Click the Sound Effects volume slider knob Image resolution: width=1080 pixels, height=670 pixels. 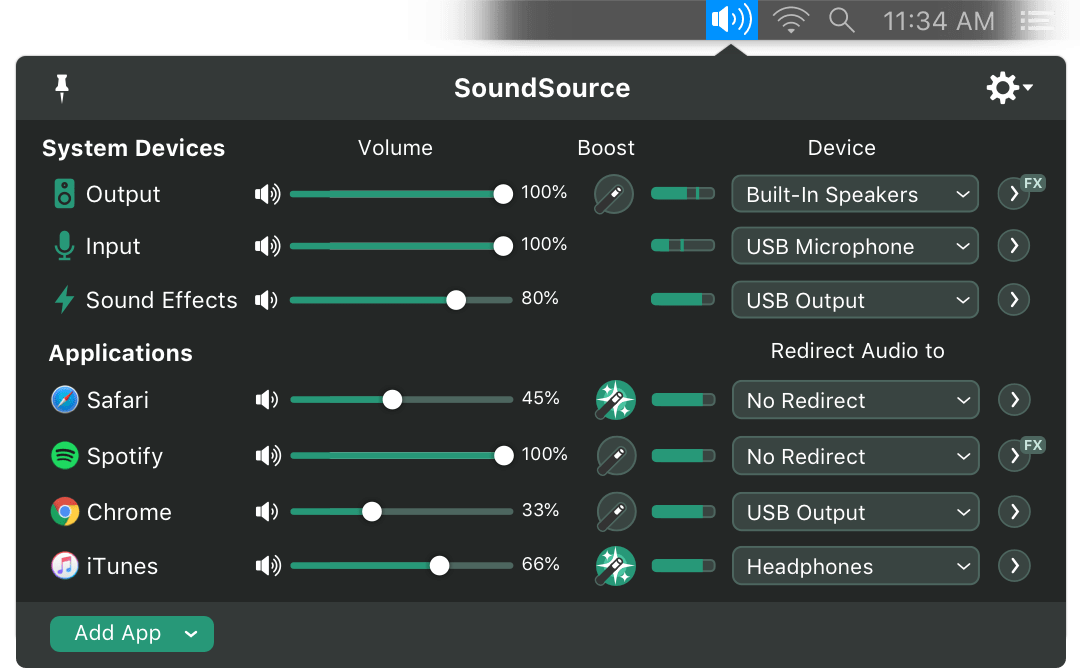click(456, 300)
